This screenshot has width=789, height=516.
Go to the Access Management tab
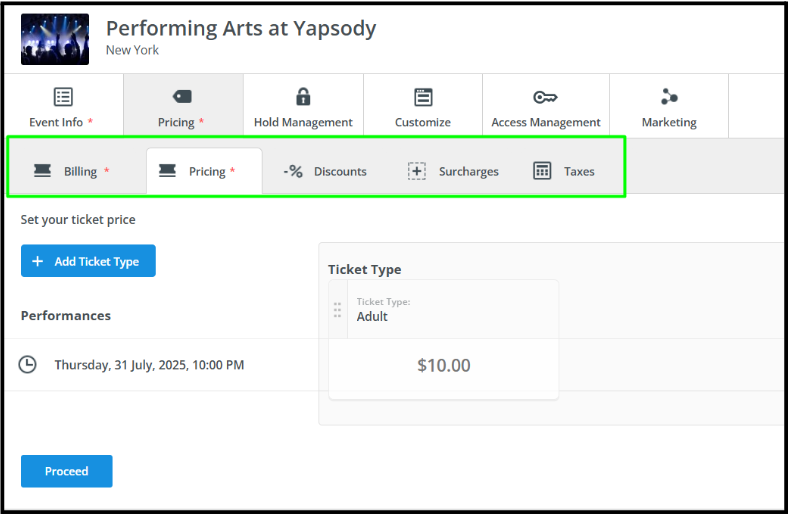546,106
